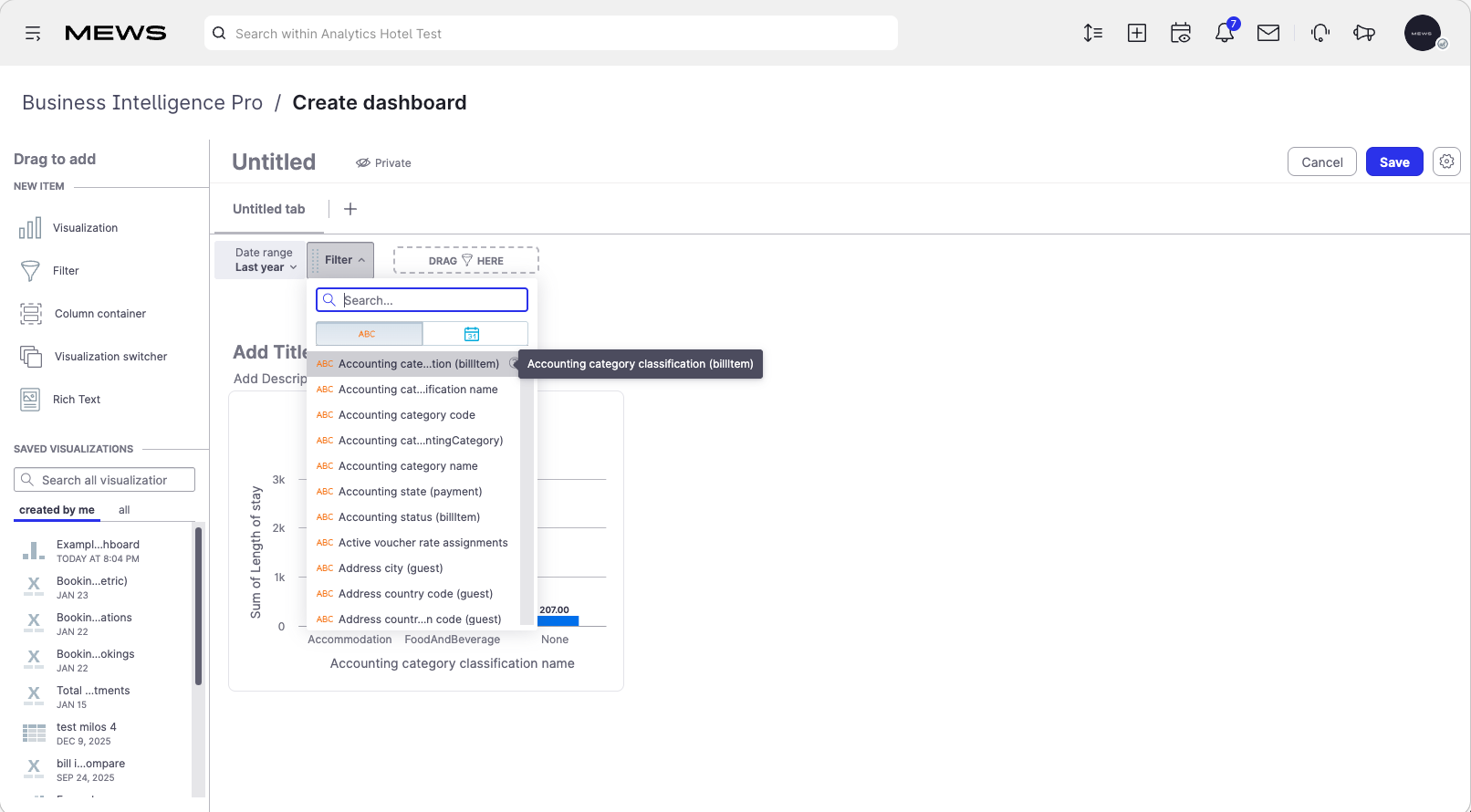
Task: Select the Visualization bar chart item
Action: [30, 228]
